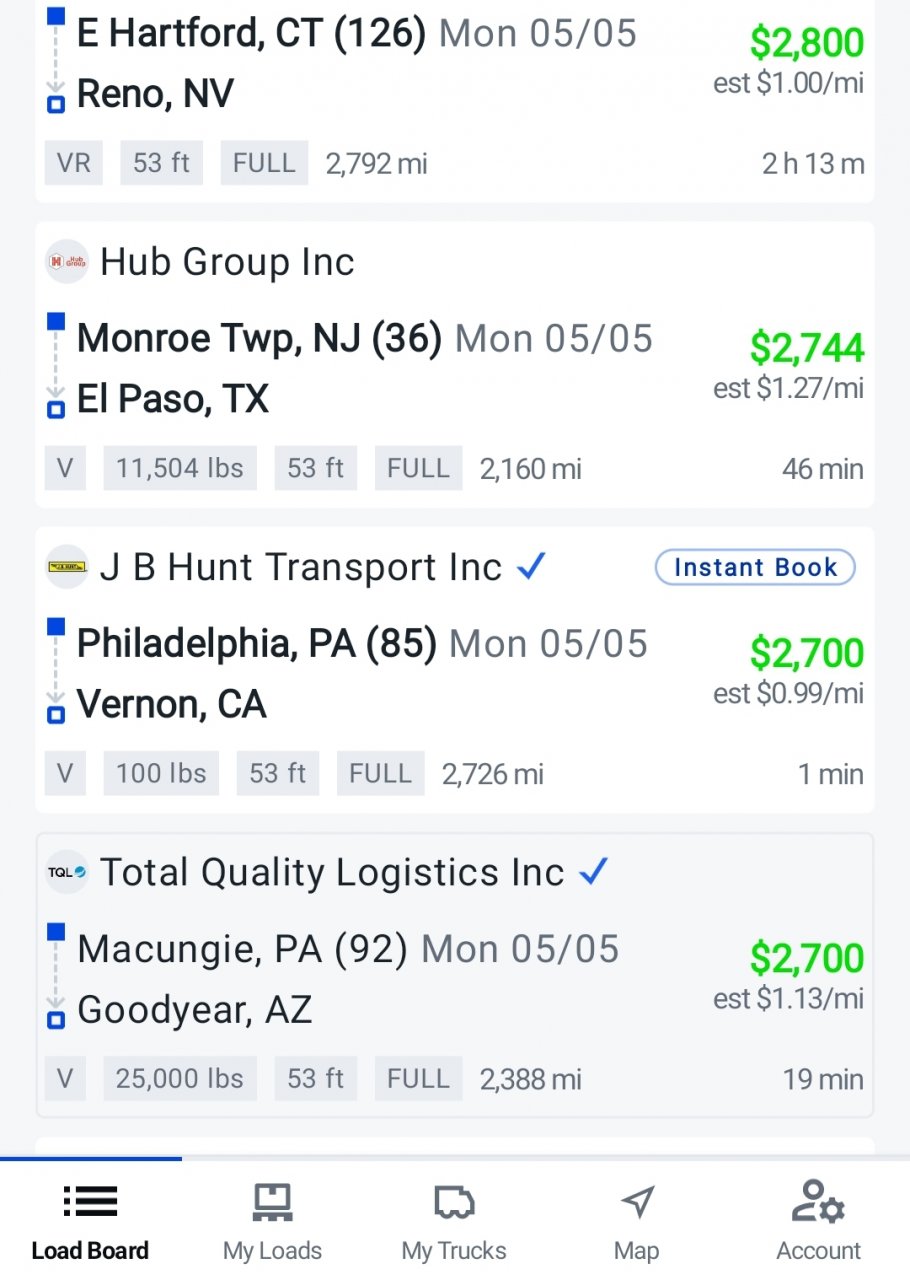This screenshot has width=910, height=1280.
Task: Tap the Hub Group Inc logo
Action: [x=67, y=262]
